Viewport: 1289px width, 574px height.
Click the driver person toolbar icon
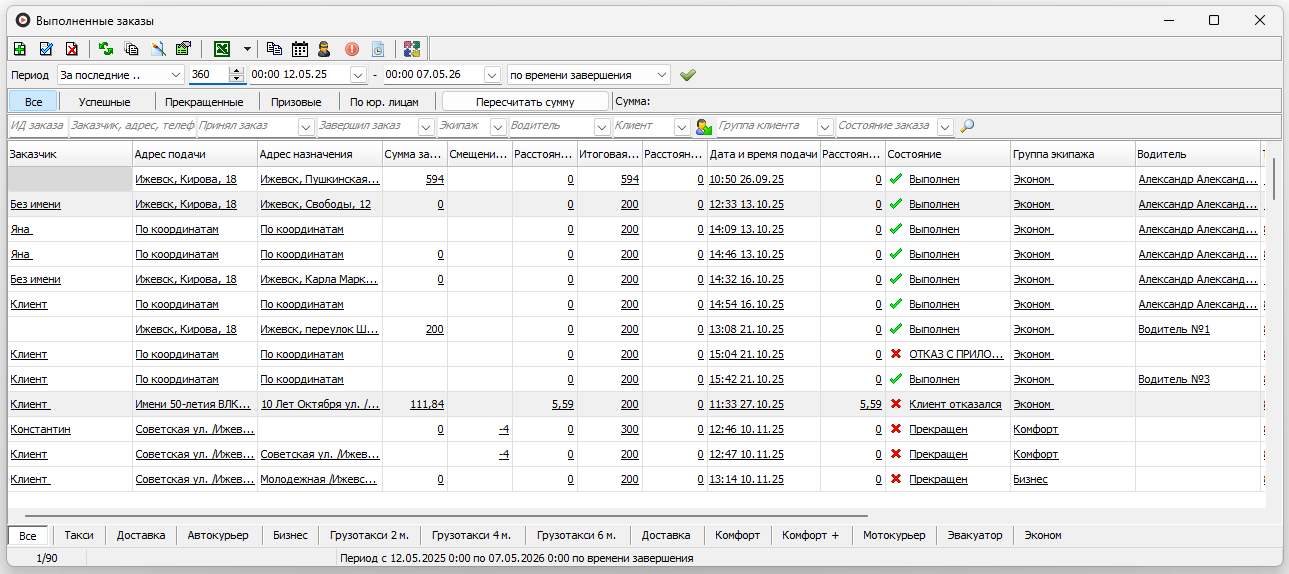324,48
